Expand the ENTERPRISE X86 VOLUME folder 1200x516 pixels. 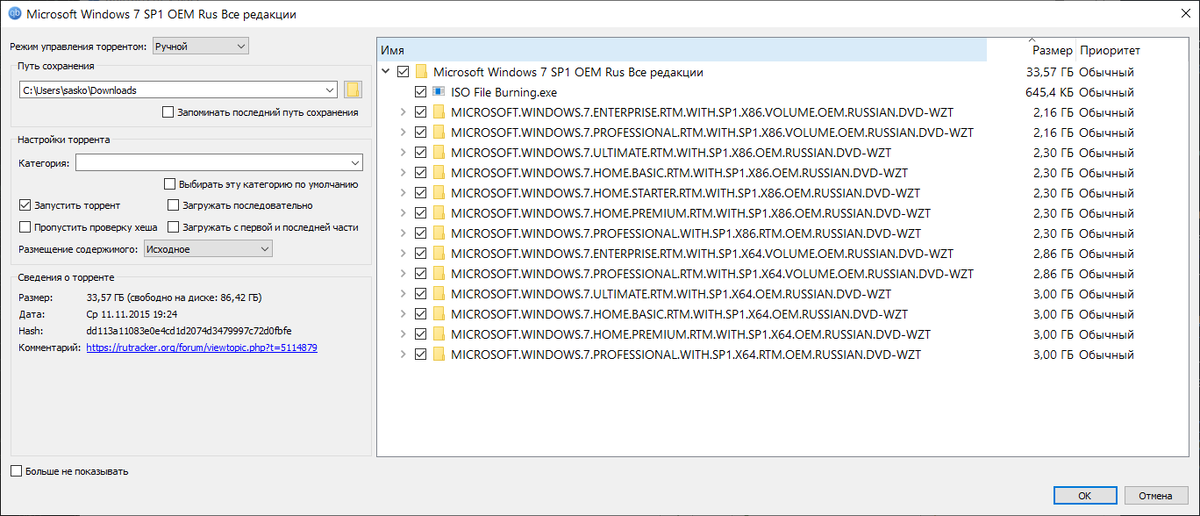tap(403, 110)
